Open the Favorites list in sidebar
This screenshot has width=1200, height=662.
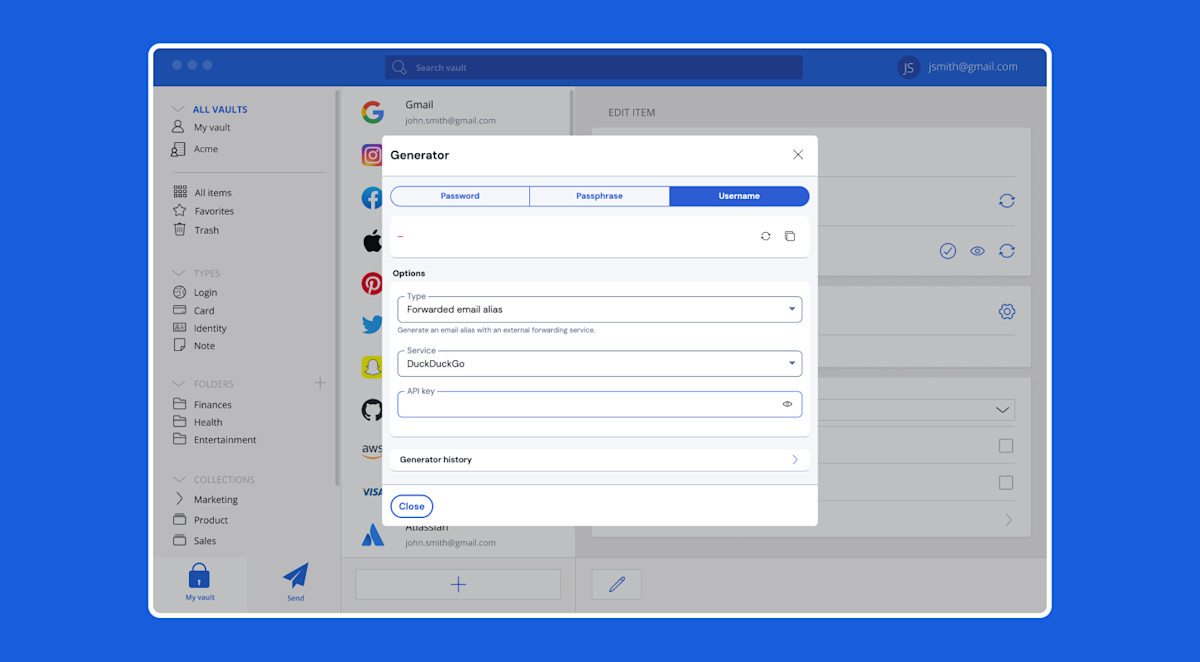[x=213, y=211]
